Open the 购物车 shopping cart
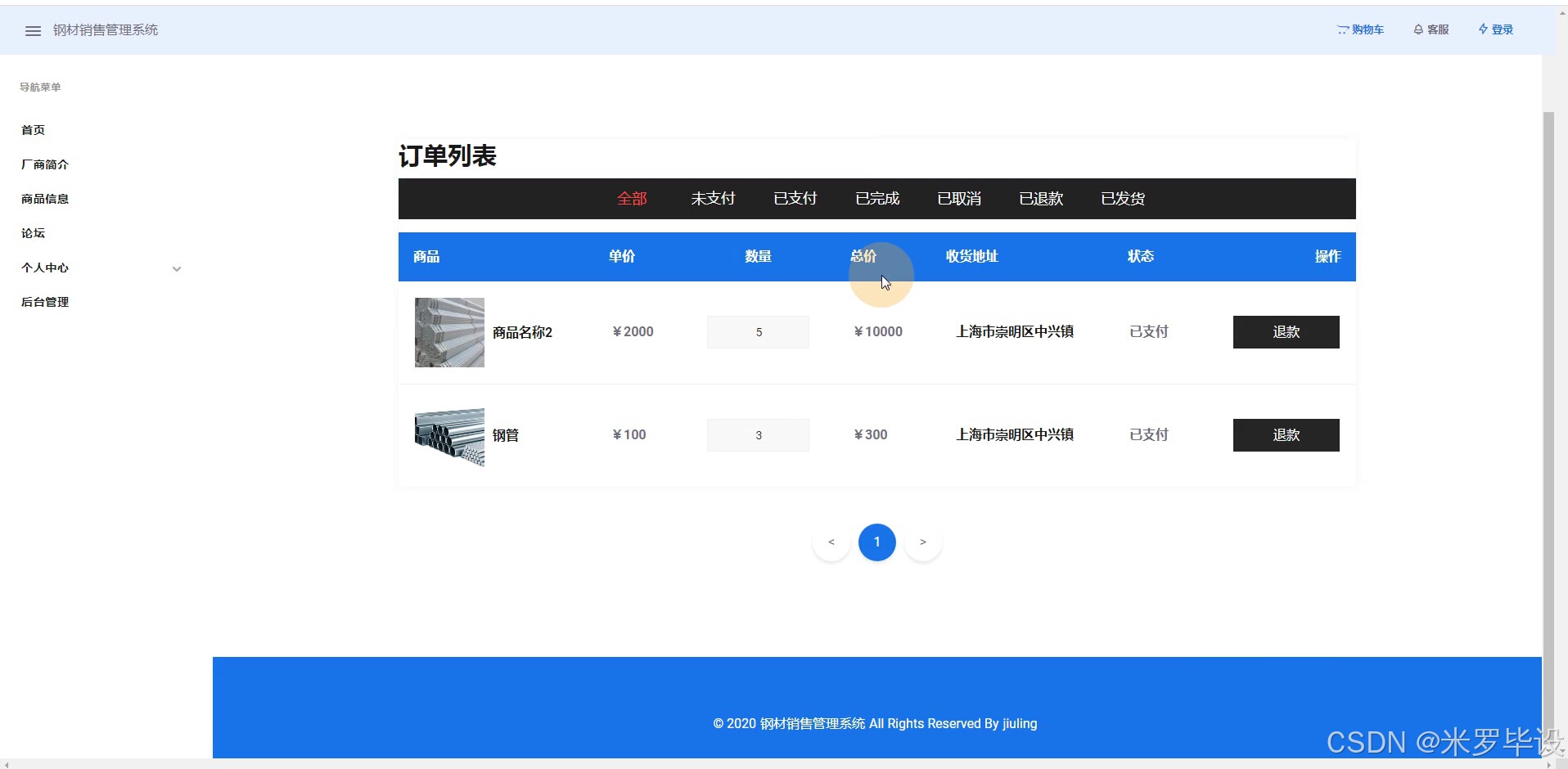 point(1359,29)
